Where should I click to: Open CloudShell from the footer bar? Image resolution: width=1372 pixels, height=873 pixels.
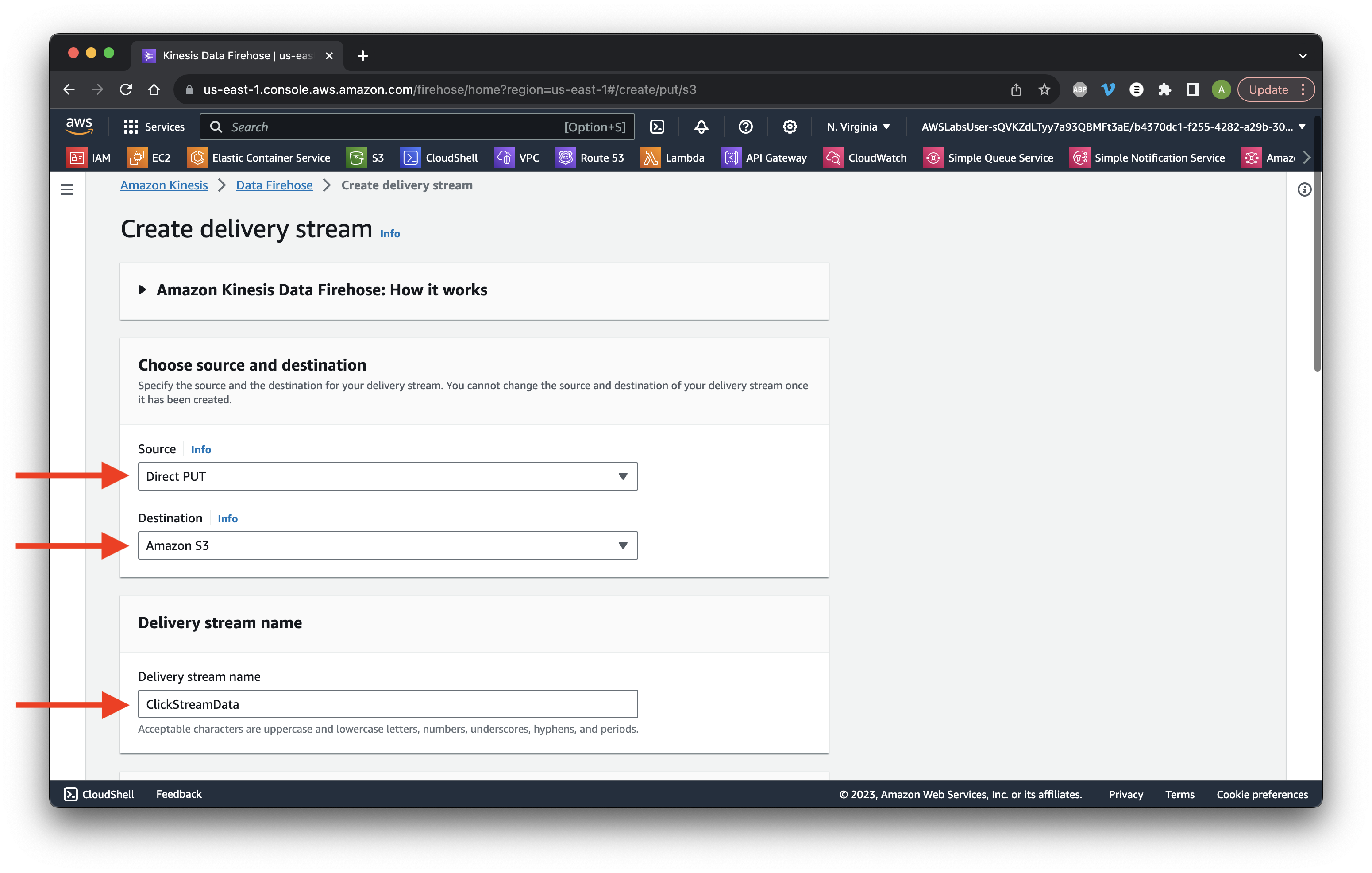(x=99, y=794)
